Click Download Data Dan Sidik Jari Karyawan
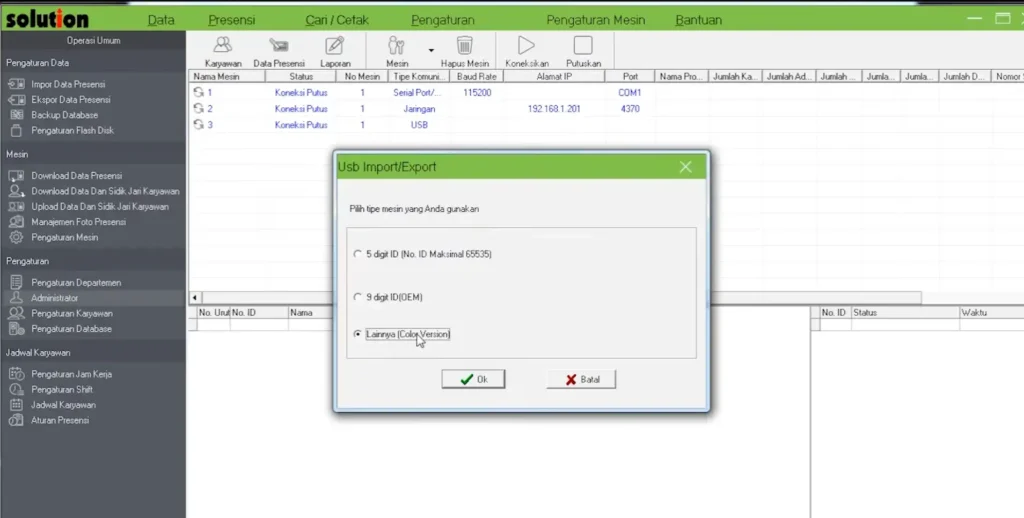 pyautogui.click(x=105, y=191)
